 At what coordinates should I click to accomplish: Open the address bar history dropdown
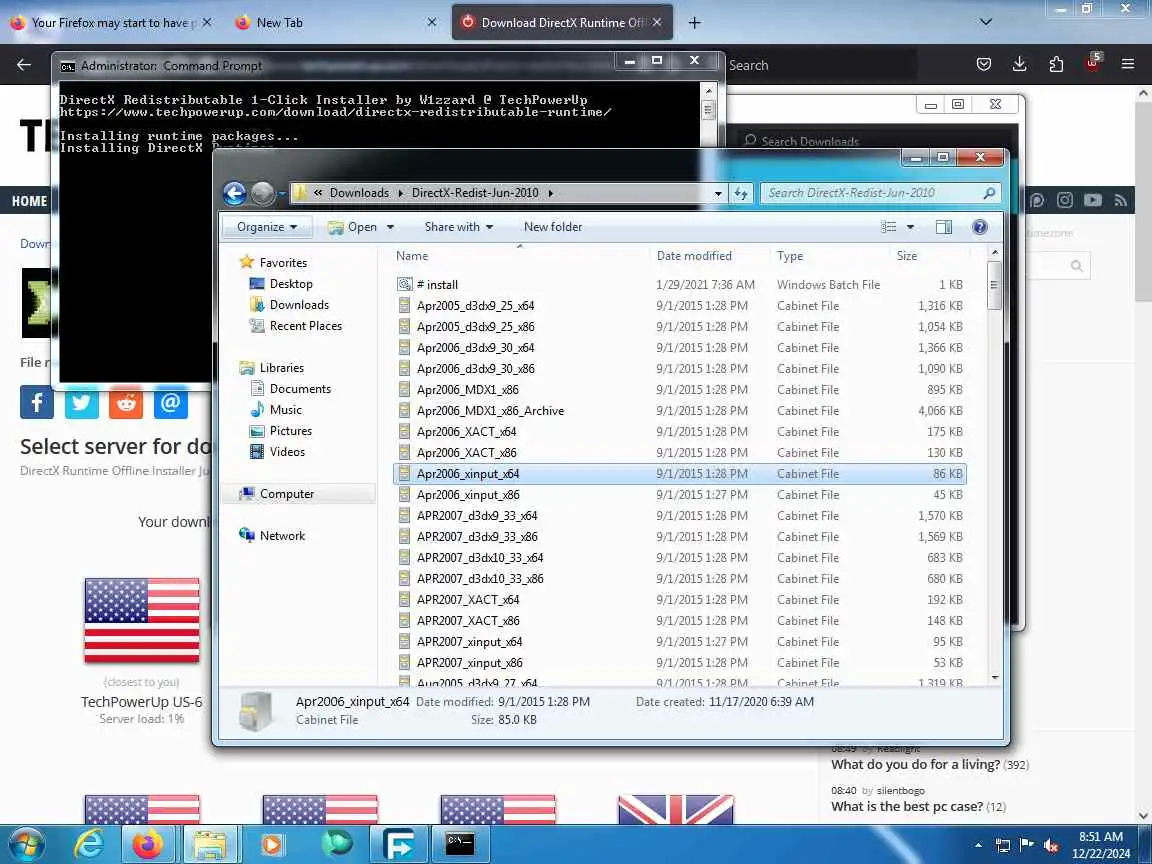click(718, 193)
